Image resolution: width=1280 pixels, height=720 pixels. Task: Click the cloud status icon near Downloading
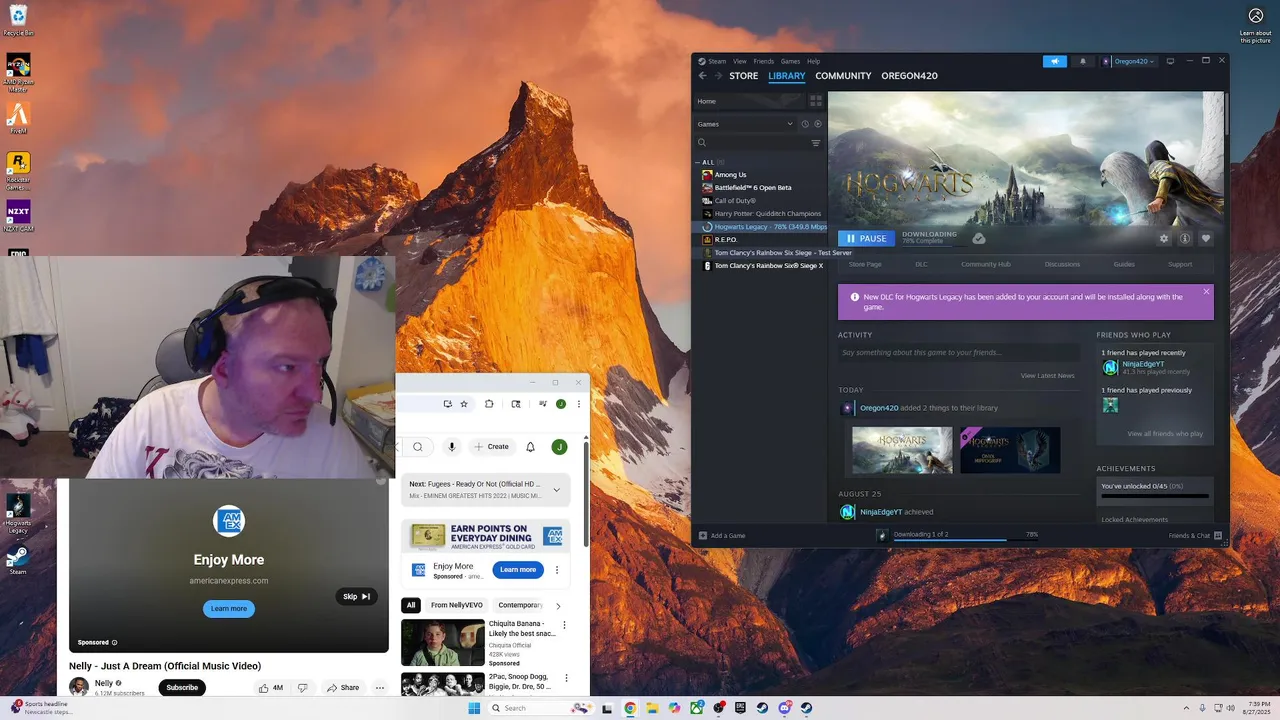[979, 238]
